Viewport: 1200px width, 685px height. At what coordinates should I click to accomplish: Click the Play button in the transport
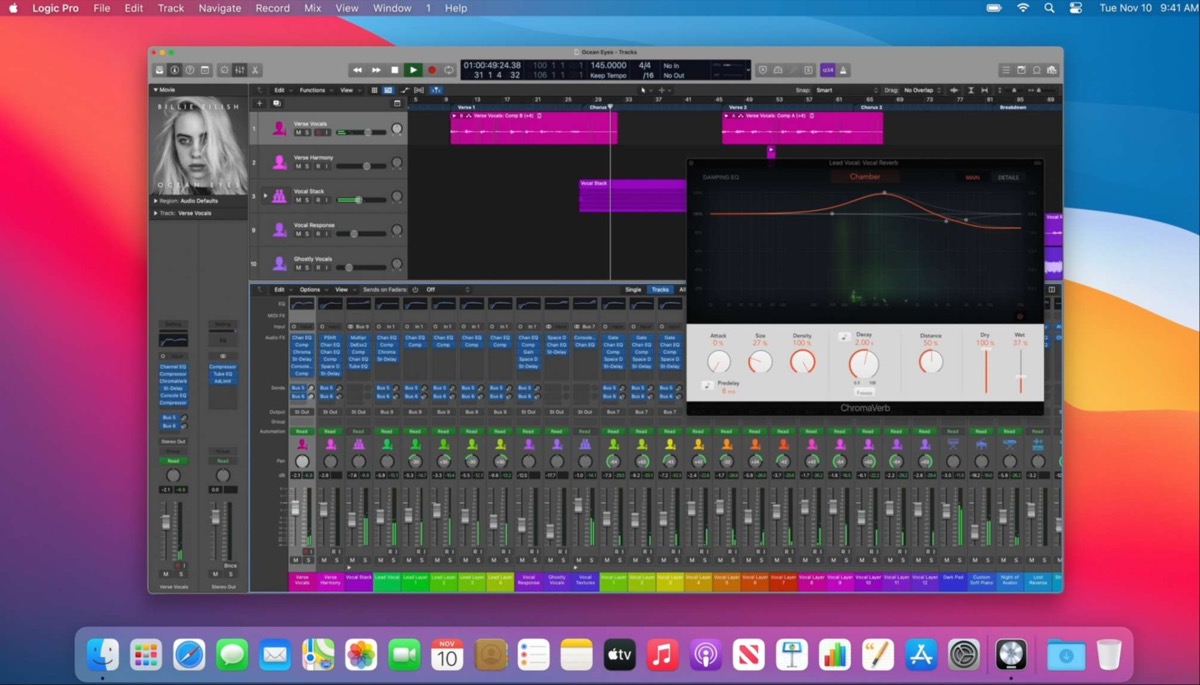click(x=413, y=70)
